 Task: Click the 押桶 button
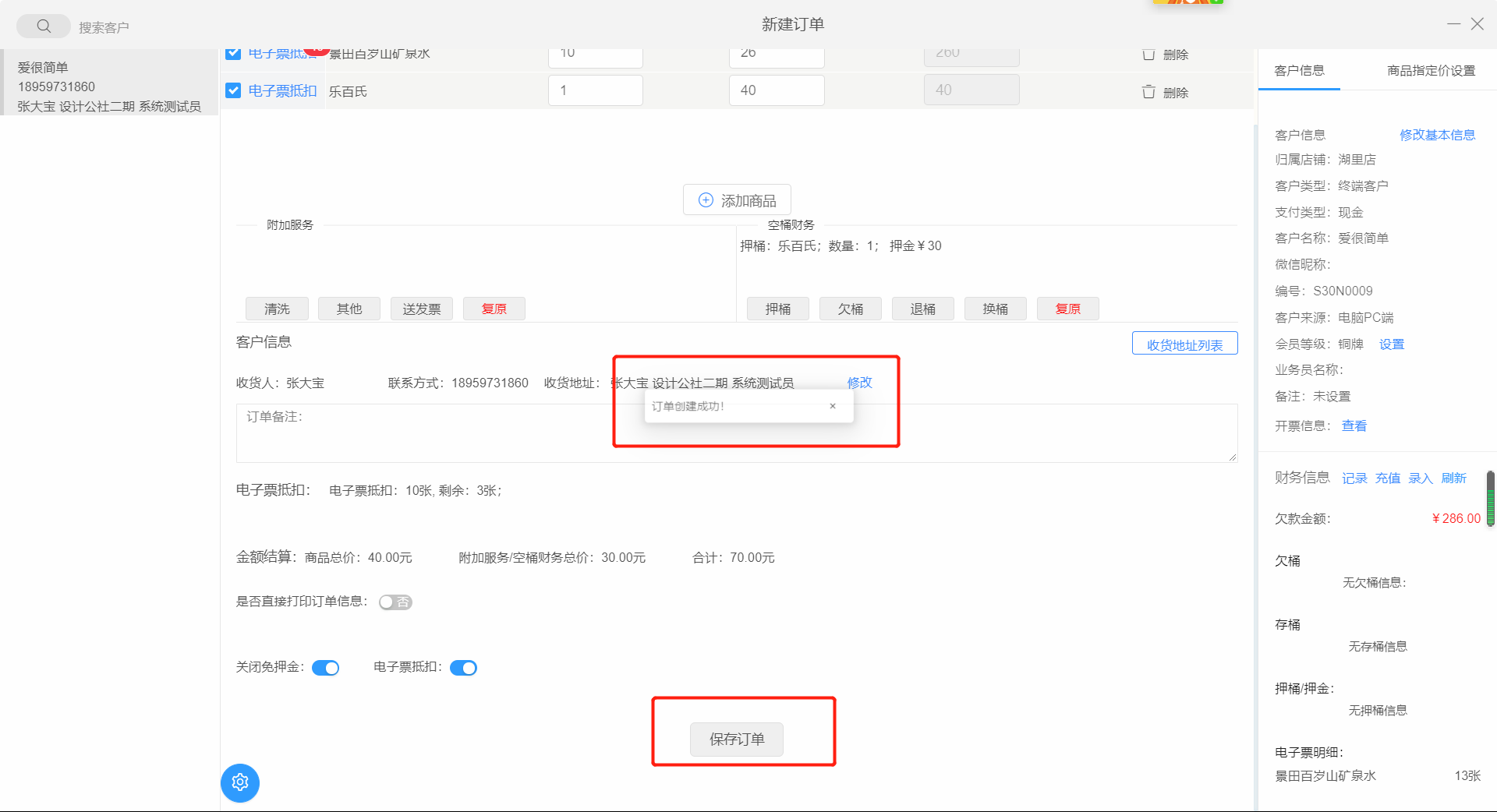click(x=777, y=309)
